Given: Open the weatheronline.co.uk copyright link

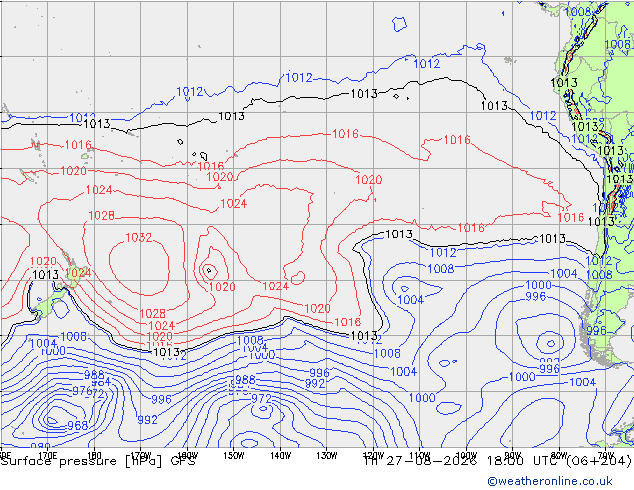Looking at the screenshot, I should [549, 481].
